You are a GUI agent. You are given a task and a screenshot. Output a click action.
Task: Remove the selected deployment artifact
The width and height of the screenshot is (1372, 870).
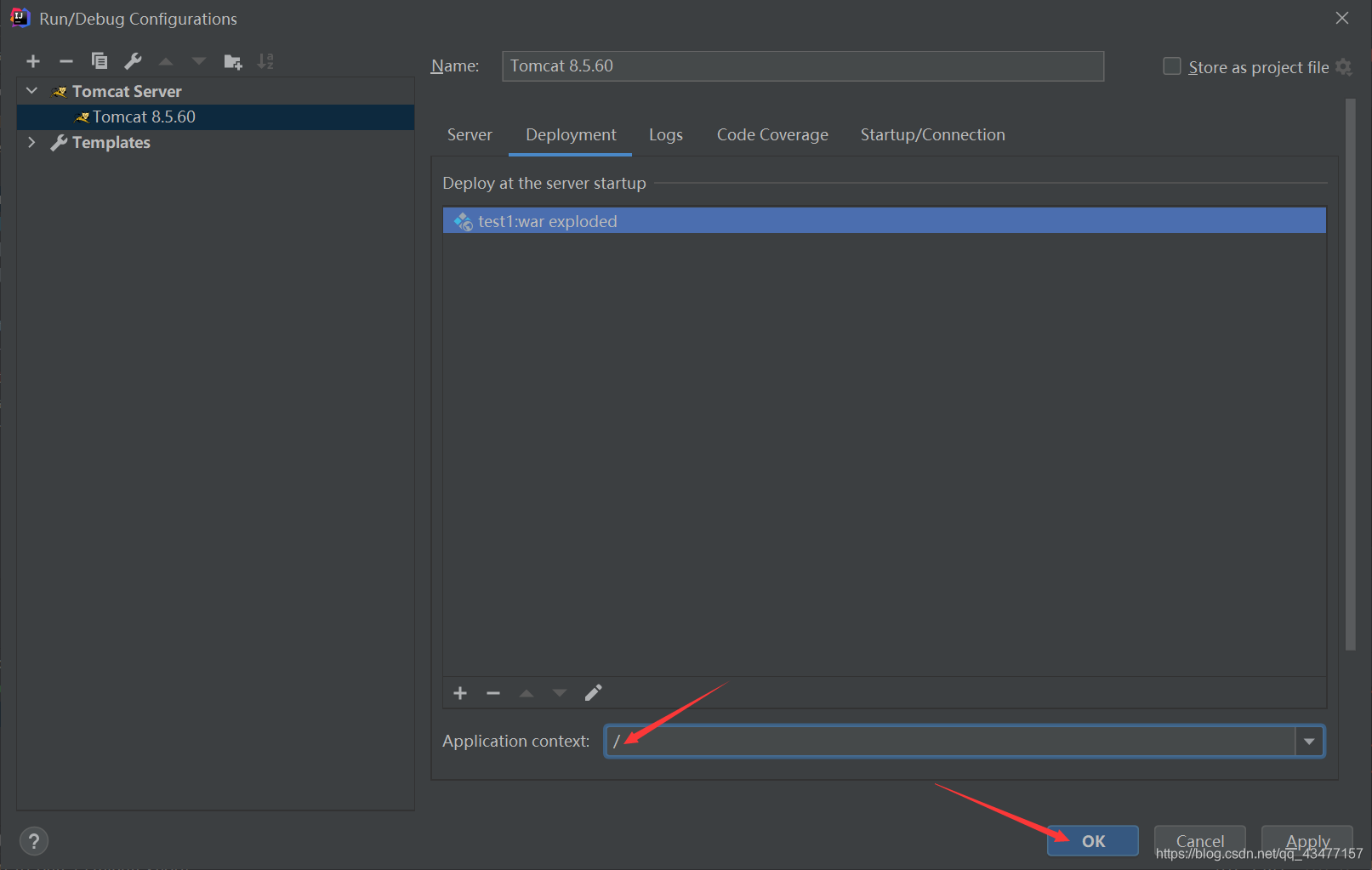click(493, 693)
